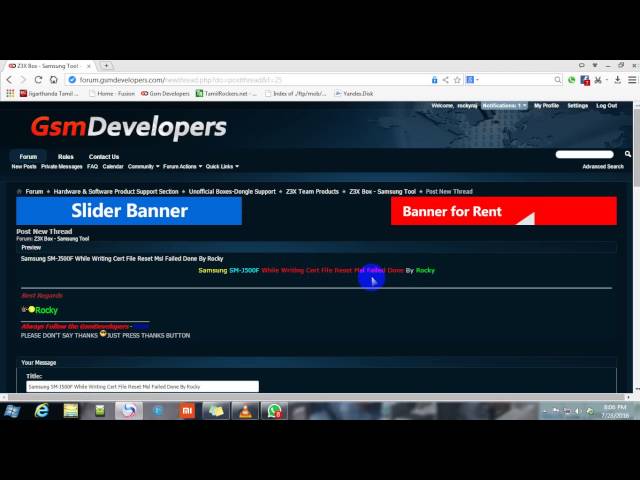Expand the Notifications dropdown
This screenshot has width=640, height=480.
[504, 106]
